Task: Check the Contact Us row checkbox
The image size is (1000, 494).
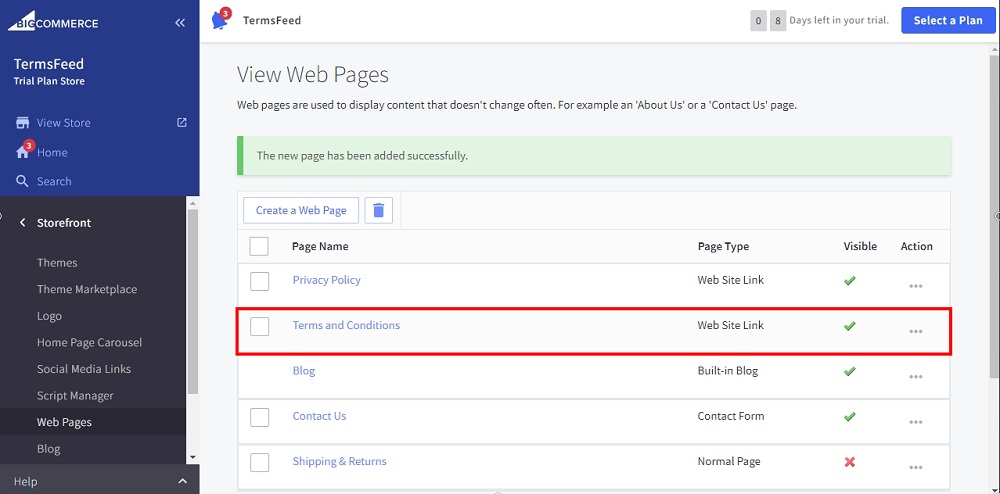Action: pyautogui.click(x=259, y=418)
